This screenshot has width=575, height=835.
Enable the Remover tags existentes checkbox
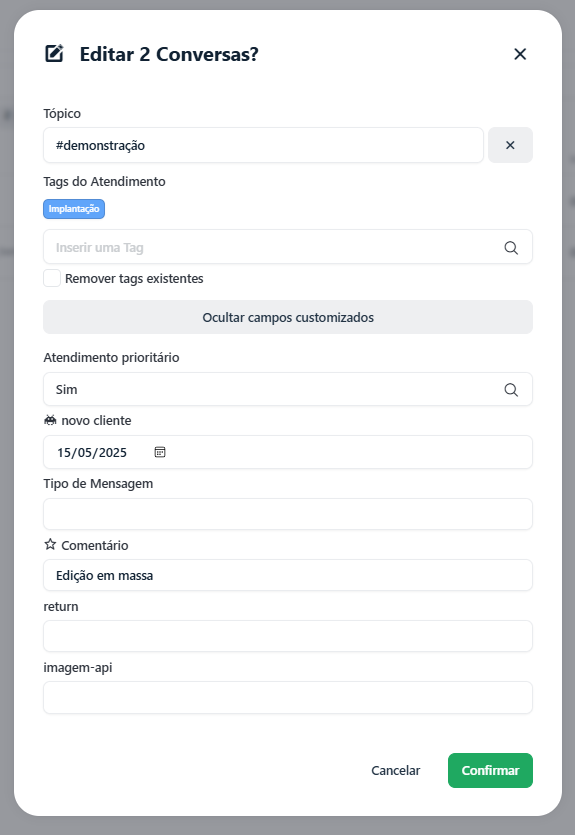[x=52, y=278]
